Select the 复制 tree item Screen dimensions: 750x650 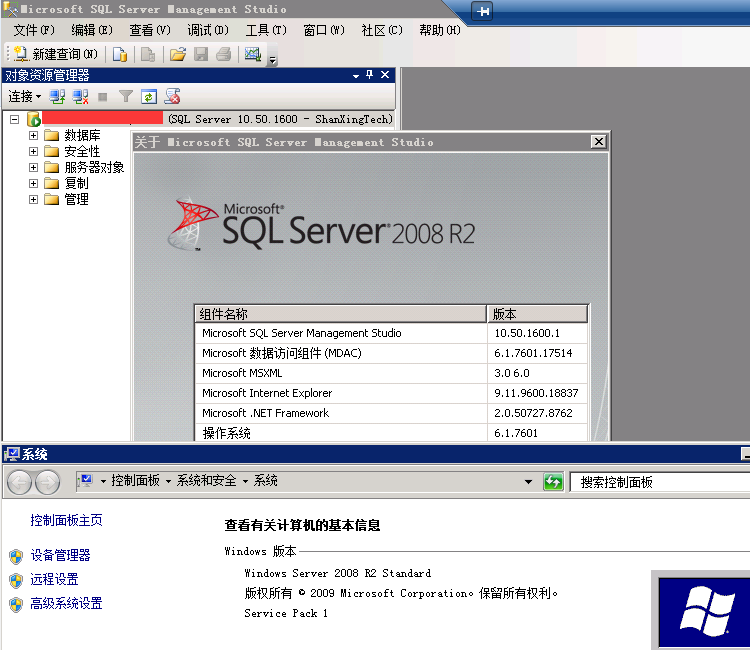point(77,183)
